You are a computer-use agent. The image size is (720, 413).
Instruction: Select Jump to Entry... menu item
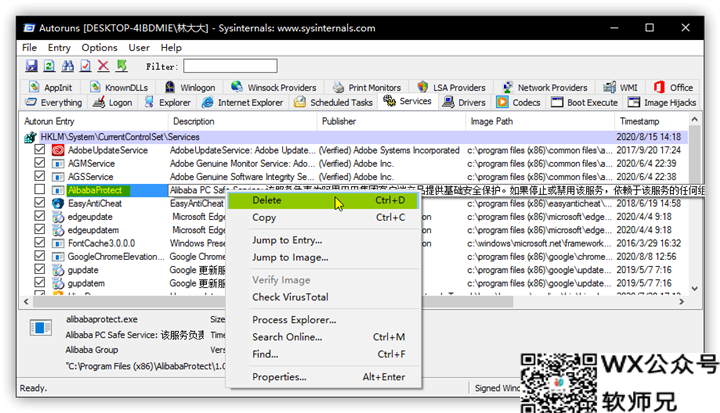(x=323, y=240)
